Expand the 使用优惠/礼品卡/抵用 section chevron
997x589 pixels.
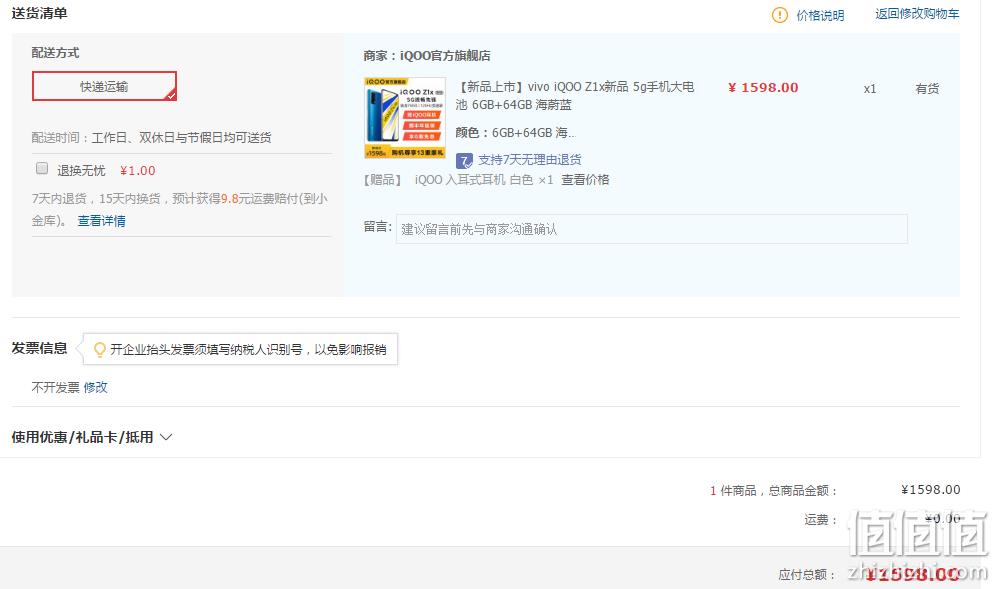[166, 437]
